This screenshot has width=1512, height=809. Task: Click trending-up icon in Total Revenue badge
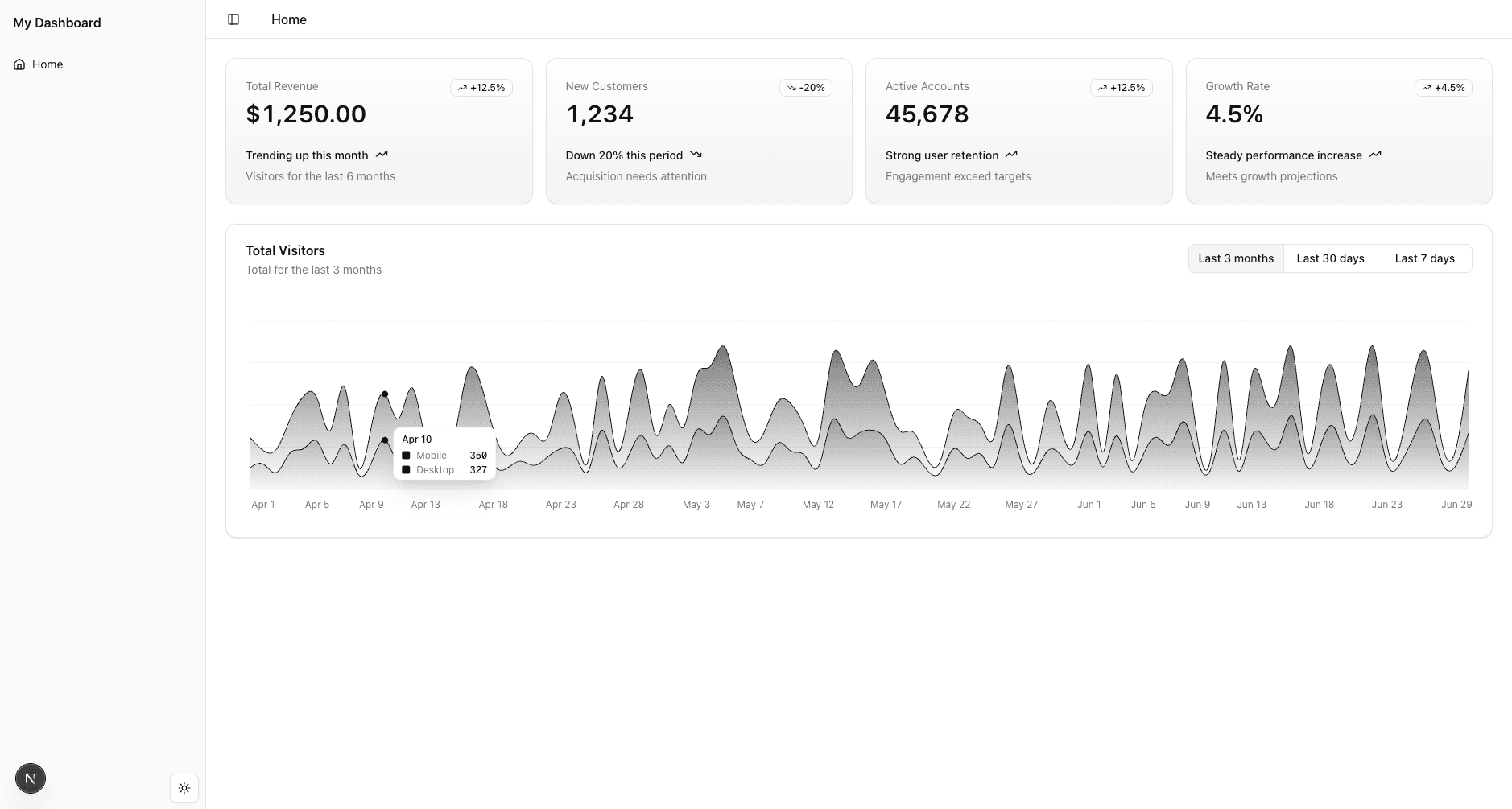pyautogui.click(x=462, y=88)
